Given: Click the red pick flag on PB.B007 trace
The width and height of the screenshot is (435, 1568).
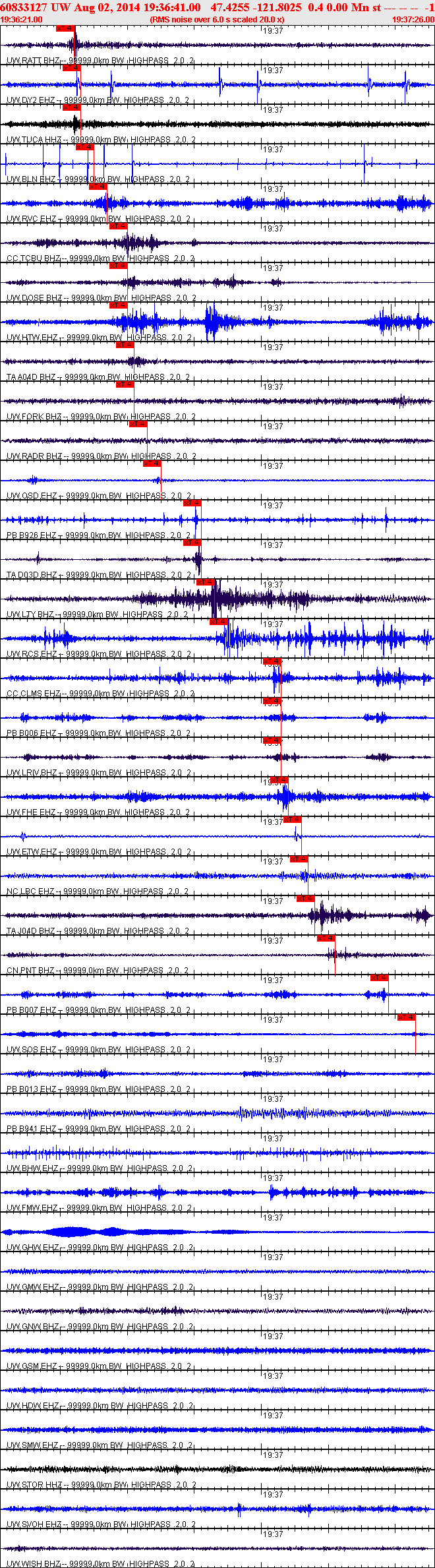Looking at the screenshot, I should point(379,978).
